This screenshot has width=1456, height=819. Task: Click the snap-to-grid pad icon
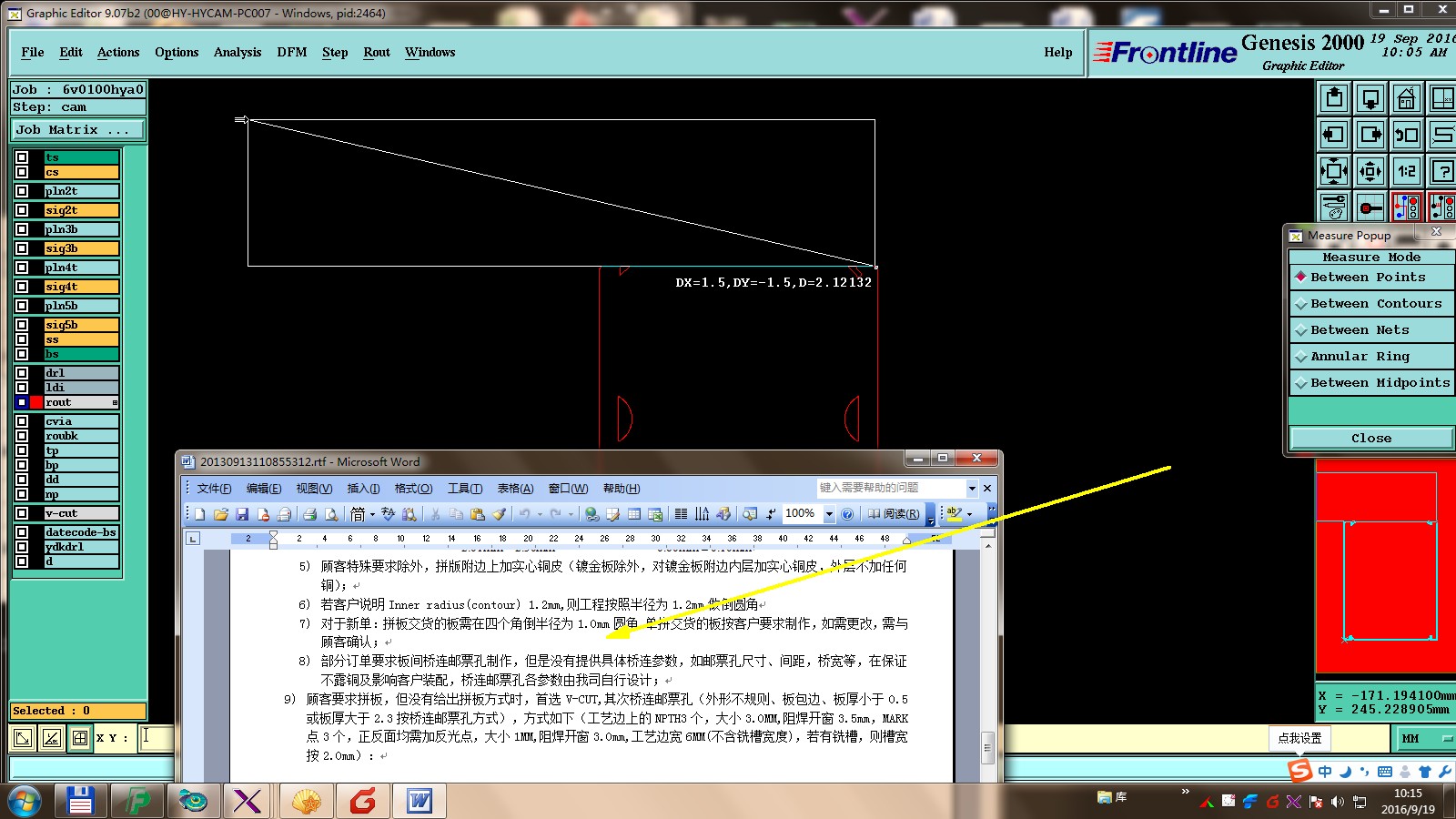(x=1370, y=207)
